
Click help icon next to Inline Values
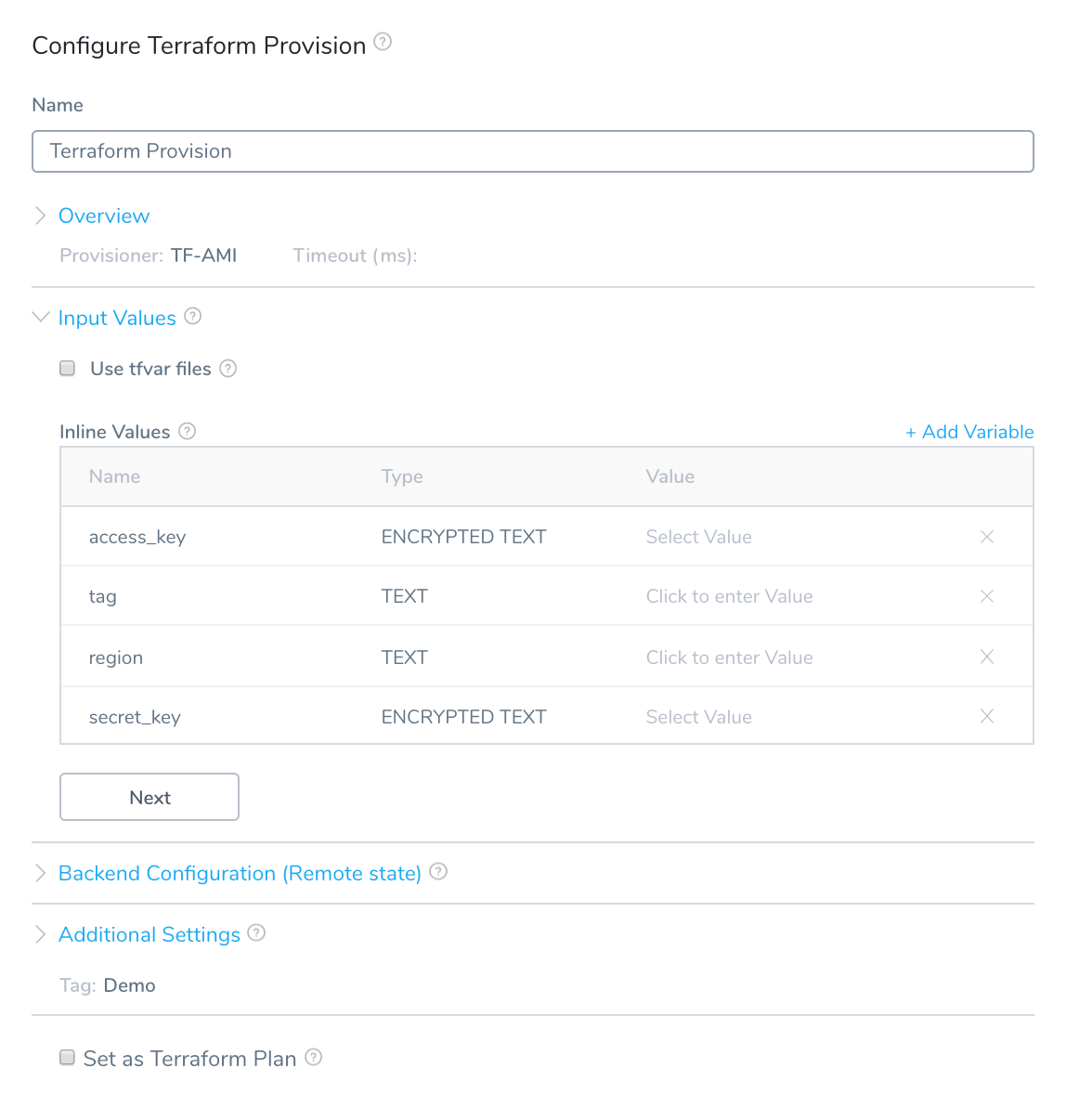[188, 431]
